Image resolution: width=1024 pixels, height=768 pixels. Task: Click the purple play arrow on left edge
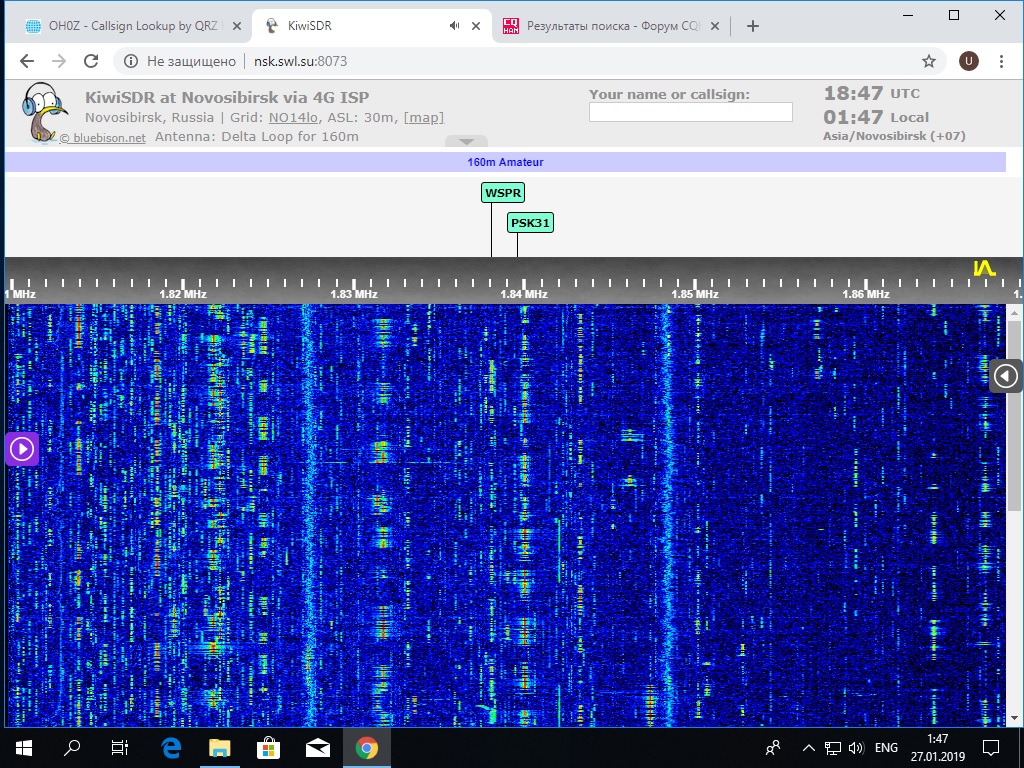[21, 449]
